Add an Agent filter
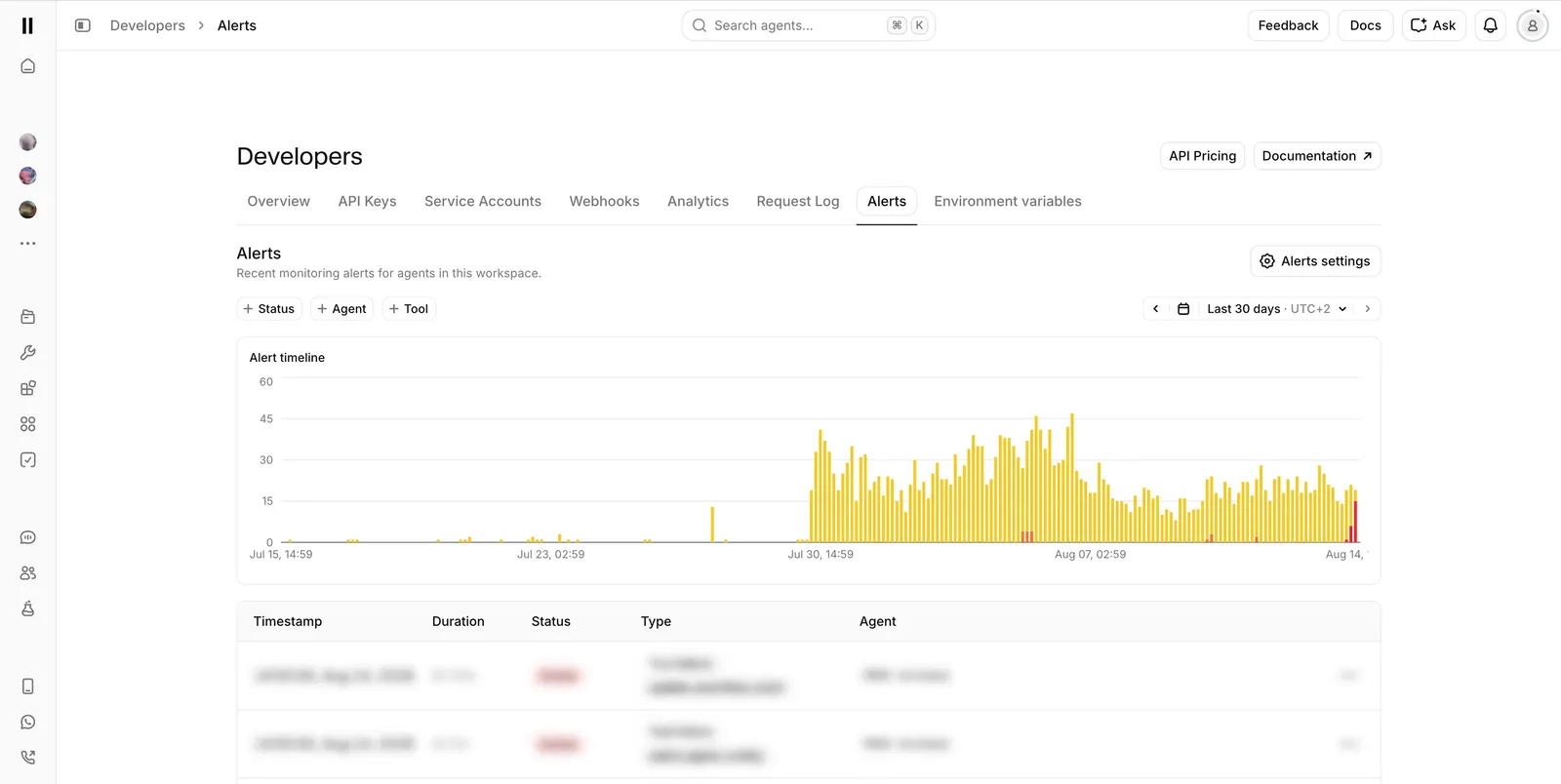 click(x=342, y=309)
